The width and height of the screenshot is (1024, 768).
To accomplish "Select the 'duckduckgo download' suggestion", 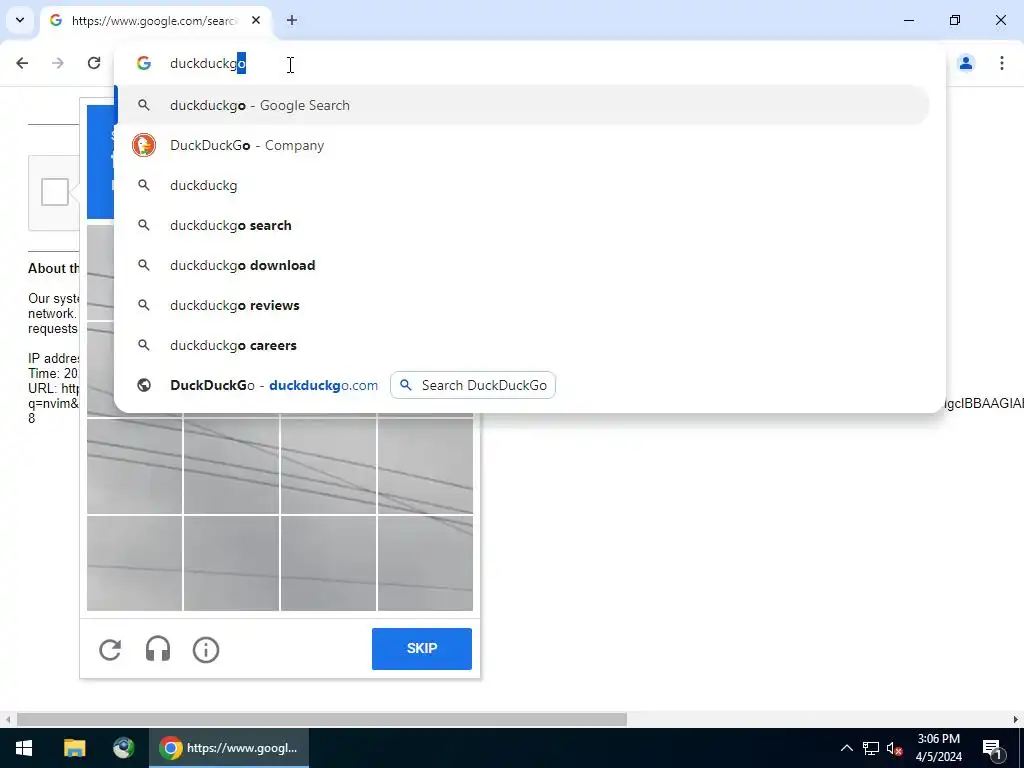I will point(522,265).
